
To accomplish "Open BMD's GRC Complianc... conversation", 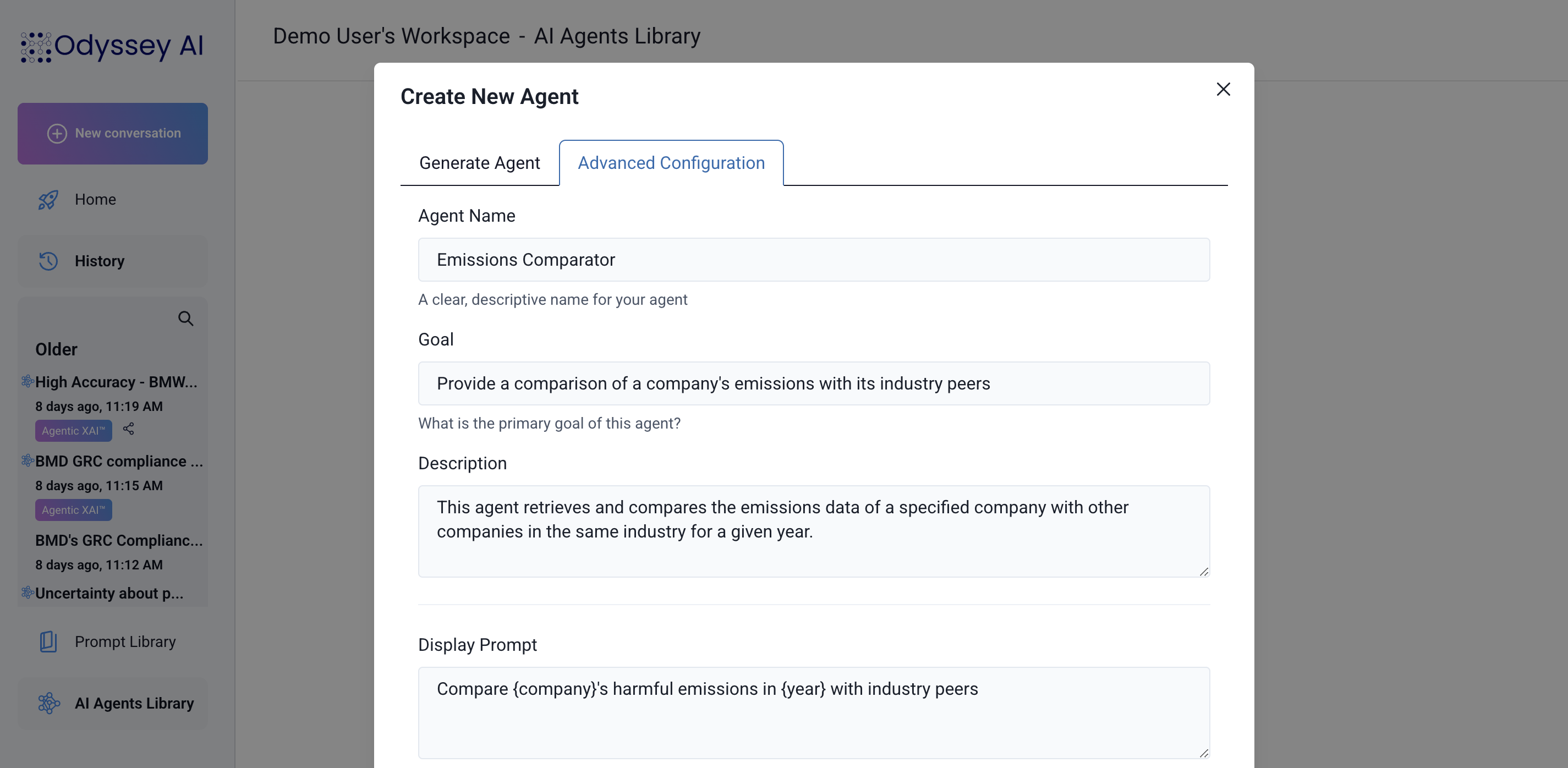I will click(x=119, y=540).
